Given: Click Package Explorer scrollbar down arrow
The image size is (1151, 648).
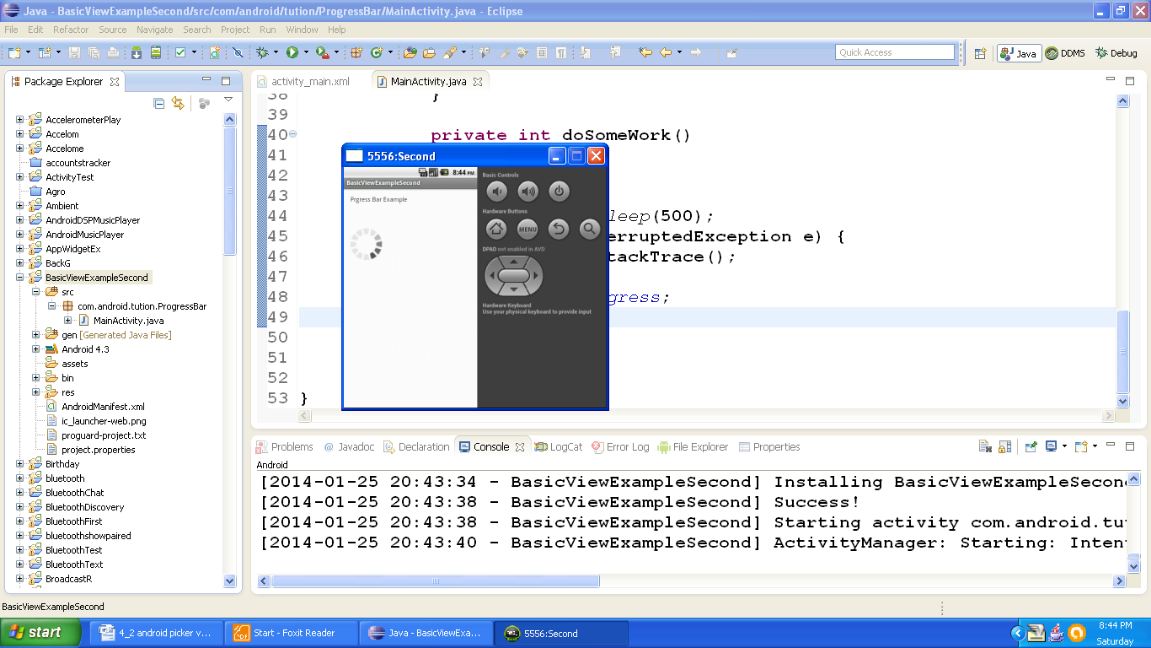Looking at the screenshot, I should pyautogui.click(x=230, y=580).
